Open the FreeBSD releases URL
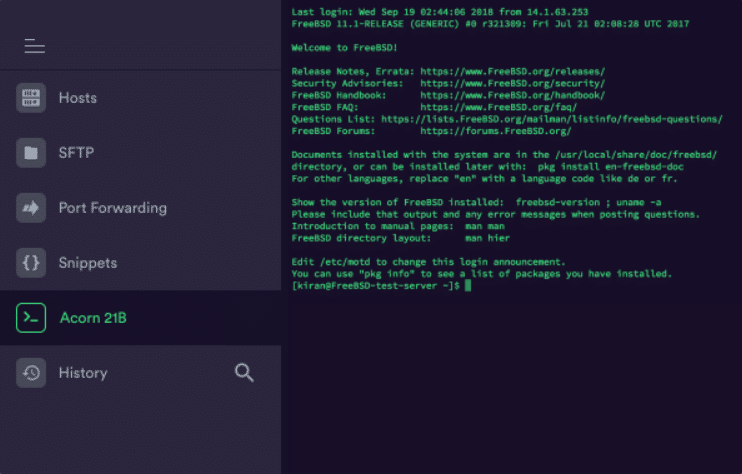The width and height of the screenshot is (742, 474). 512,72
